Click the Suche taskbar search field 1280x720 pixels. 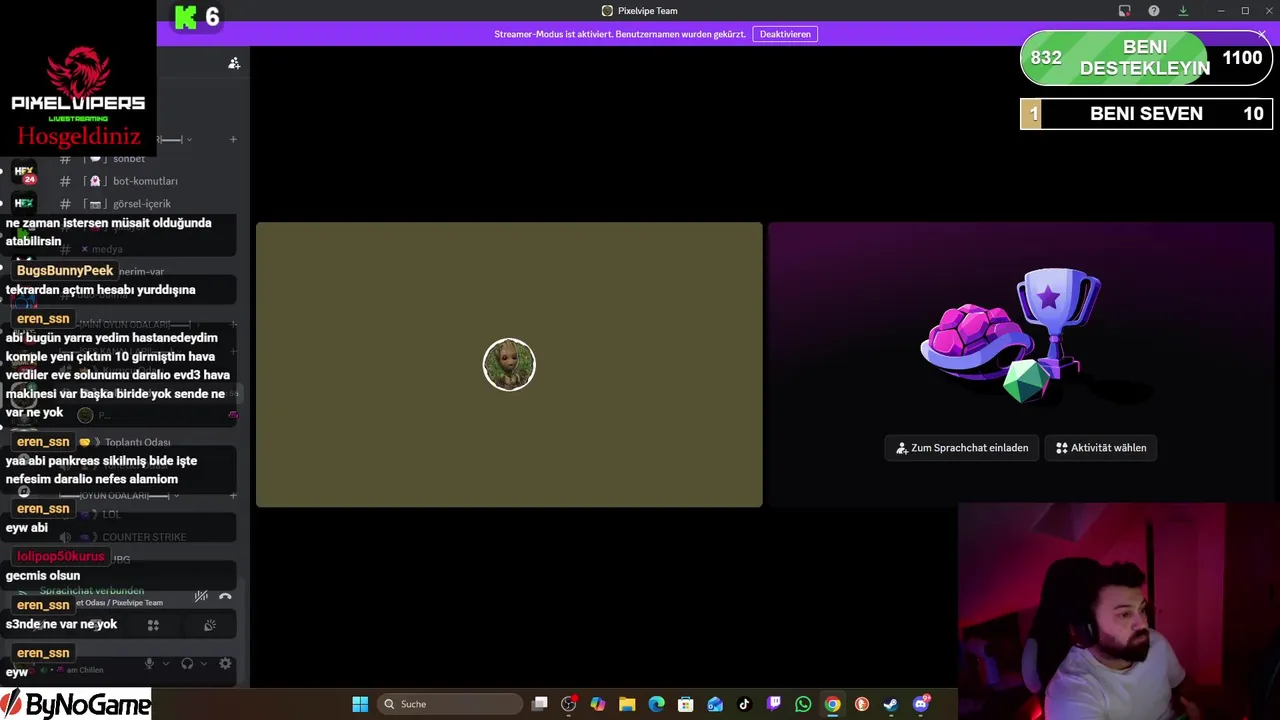pyautogui.click(x=449, y=704)
